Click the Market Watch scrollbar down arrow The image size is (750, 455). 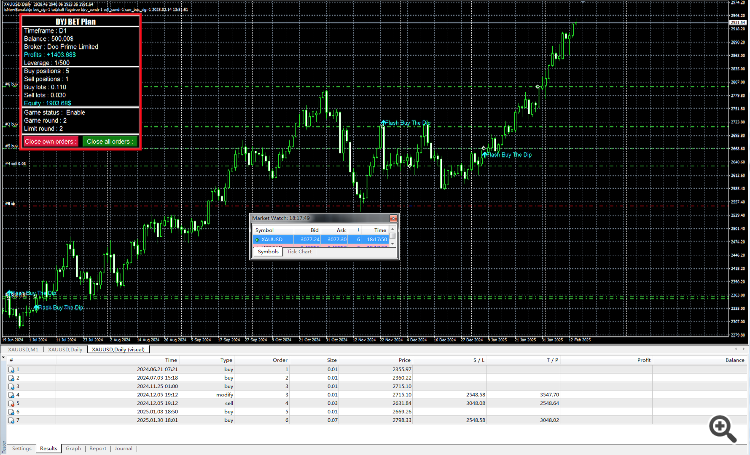pyautogui.click(x=393, y=244)
